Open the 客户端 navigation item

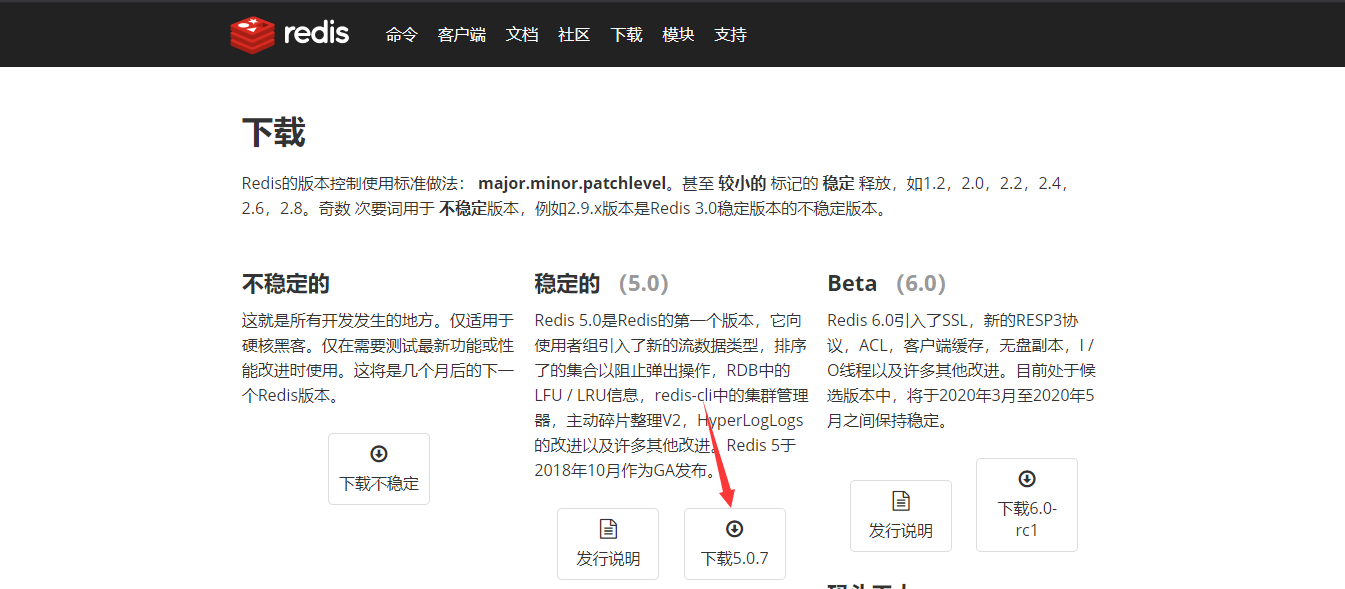pyautogui.click(x=462, y=35)
